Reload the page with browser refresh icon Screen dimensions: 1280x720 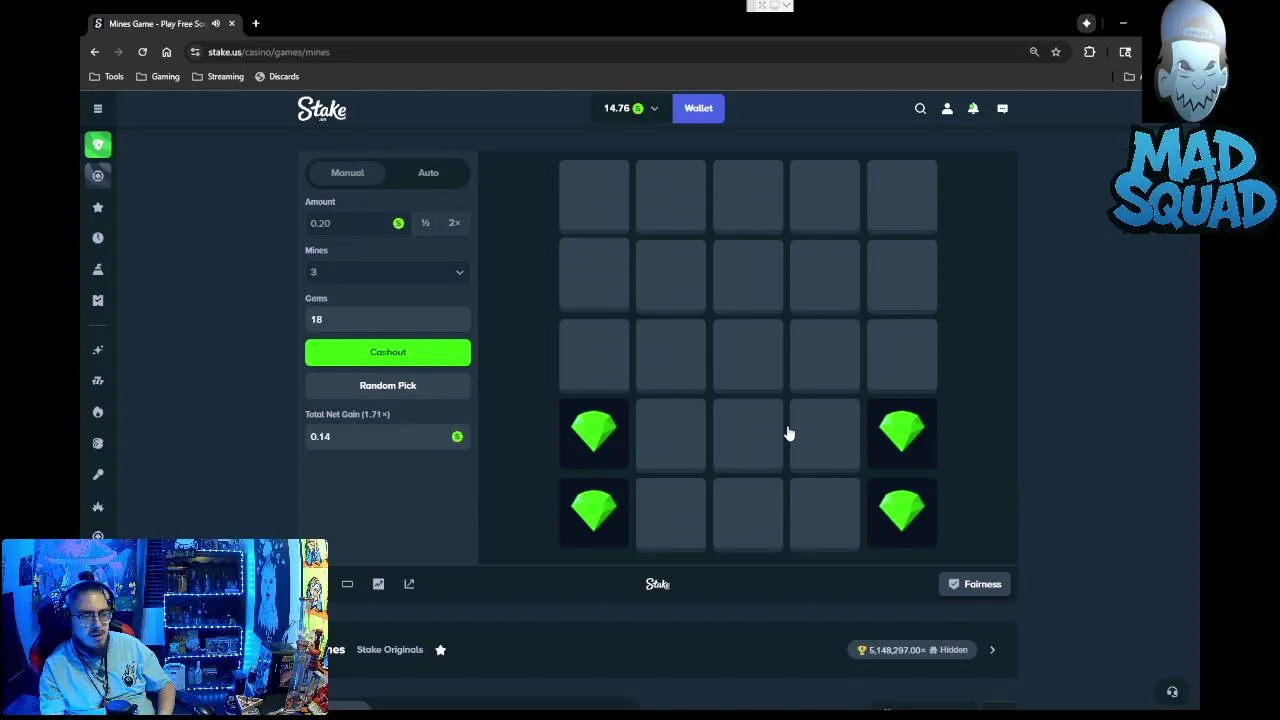(142, 52)
